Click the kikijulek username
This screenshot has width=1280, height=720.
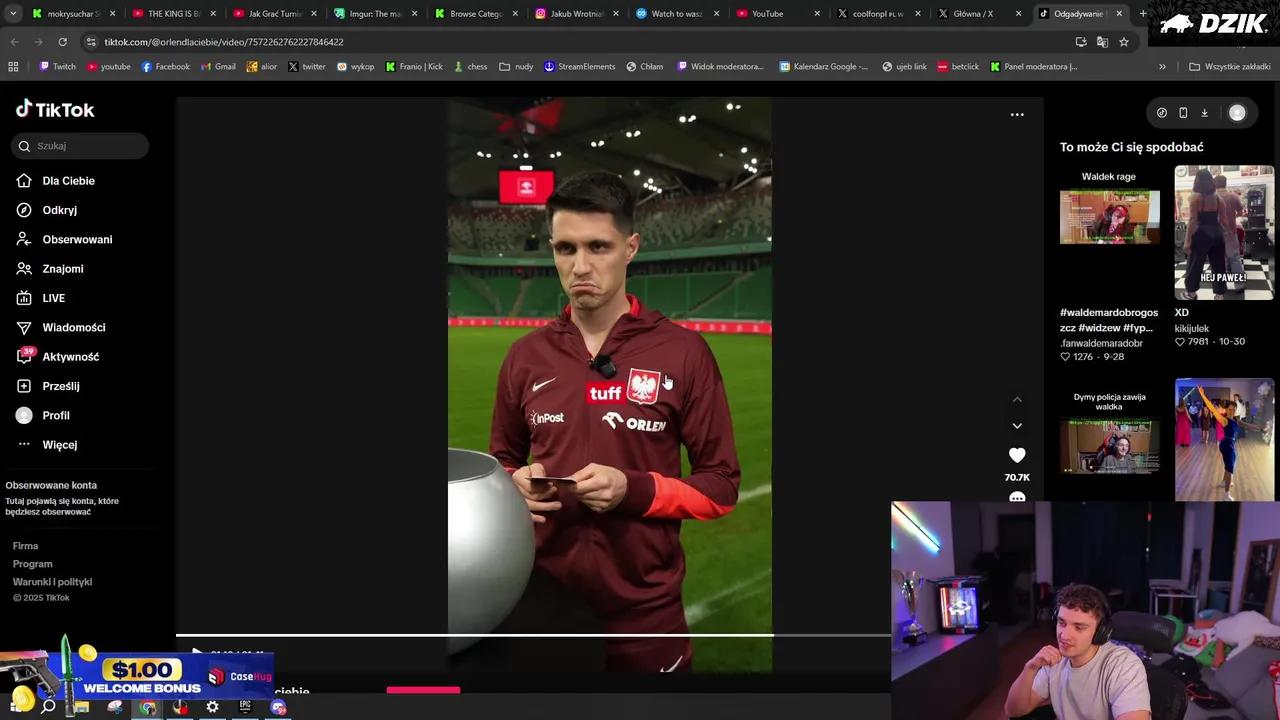pyautogui.click(x=1192, y=328)
